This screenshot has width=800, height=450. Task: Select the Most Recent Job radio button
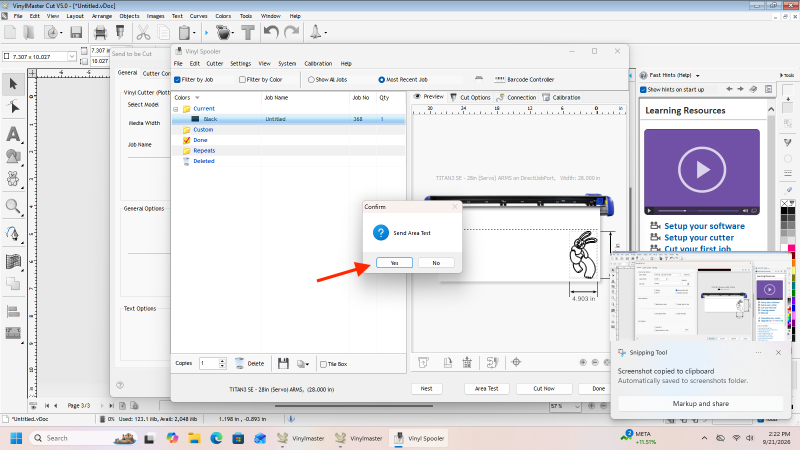click(382, 80)
